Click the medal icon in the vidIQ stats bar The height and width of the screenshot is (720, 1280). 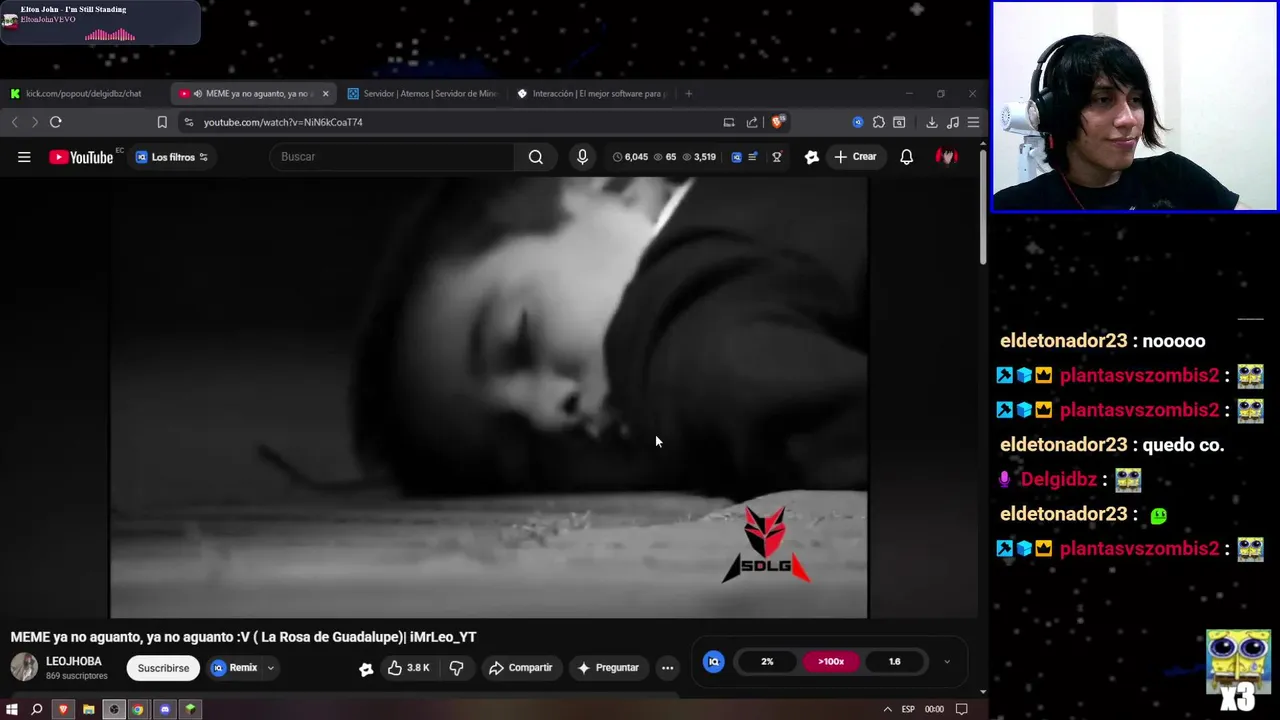[x=776, y=157]
